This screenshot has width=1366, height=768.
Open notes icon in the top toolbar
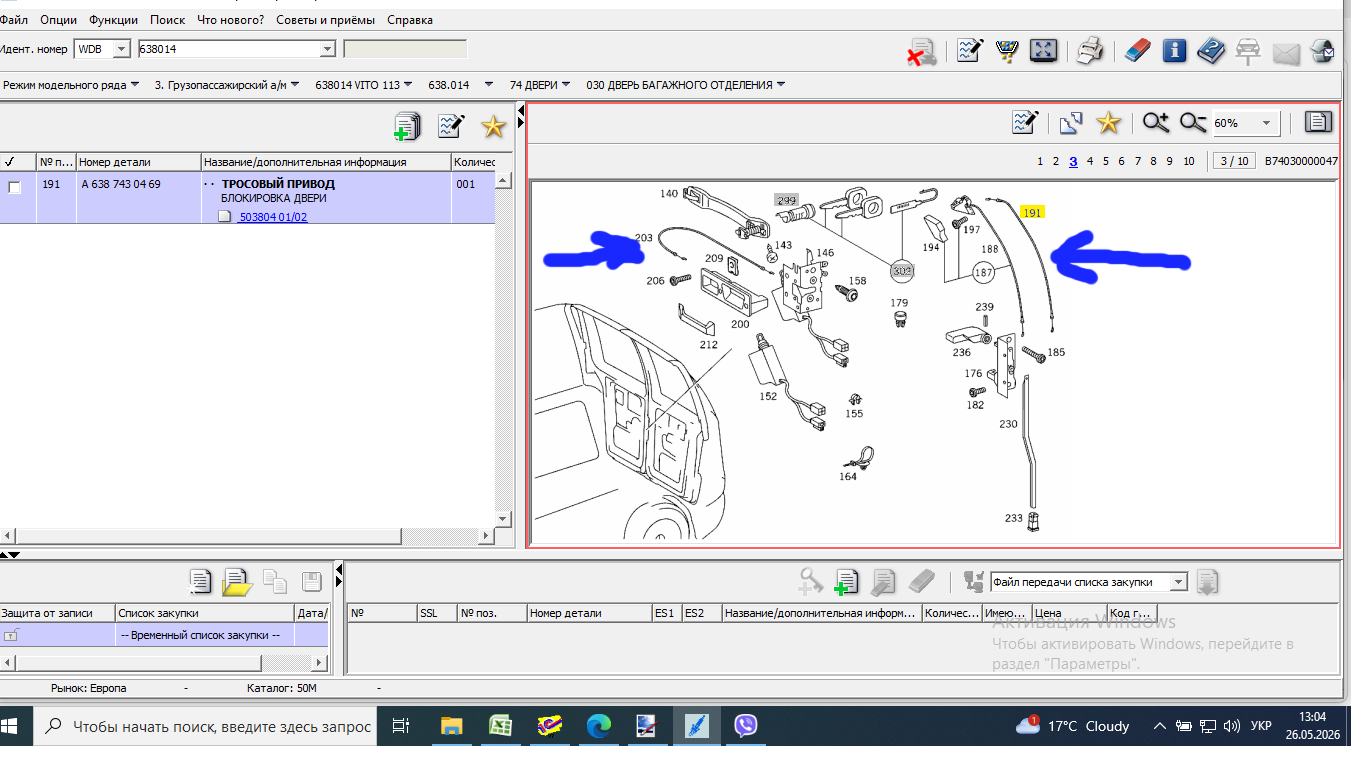coord(969,50)
